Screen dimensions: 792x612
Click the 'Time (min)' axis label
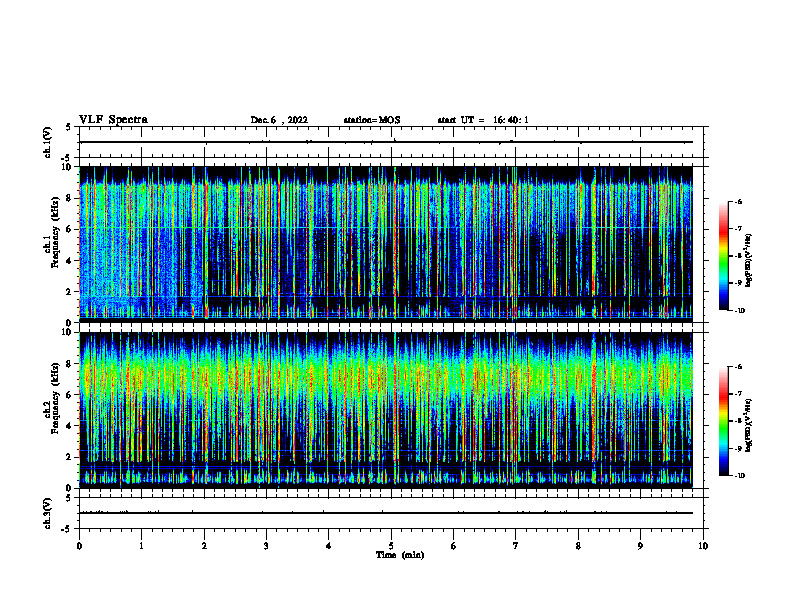tap(400, 555)
